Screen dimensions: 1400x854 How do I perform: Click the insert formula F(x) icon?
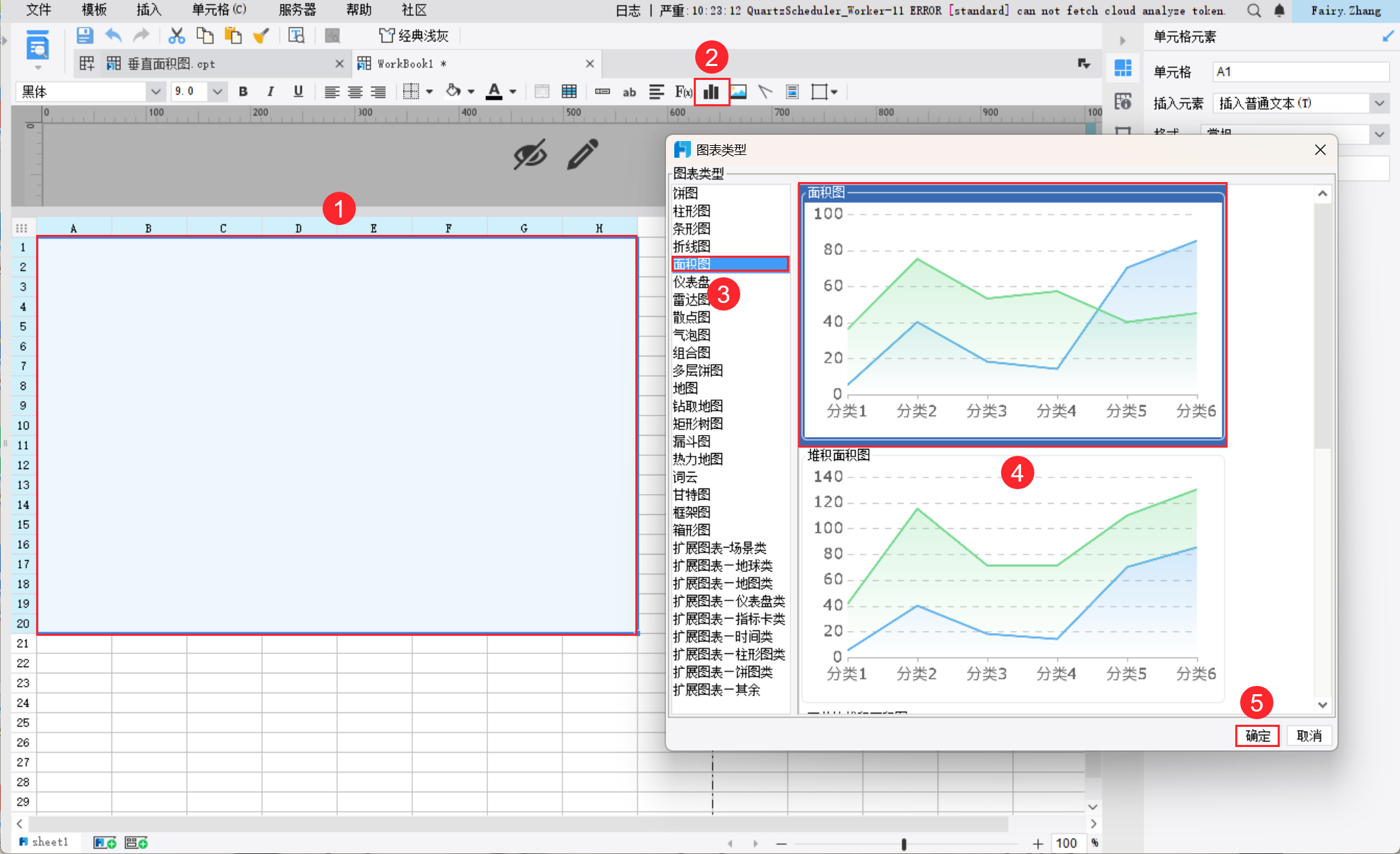[683, 92]
